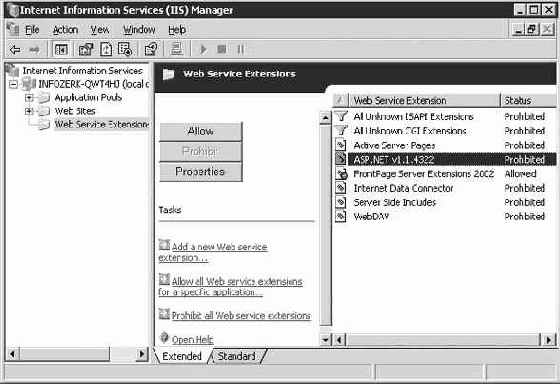Open the Properties toolbar icon
Viewport: 560px width, 384px height.
[86, 49]
